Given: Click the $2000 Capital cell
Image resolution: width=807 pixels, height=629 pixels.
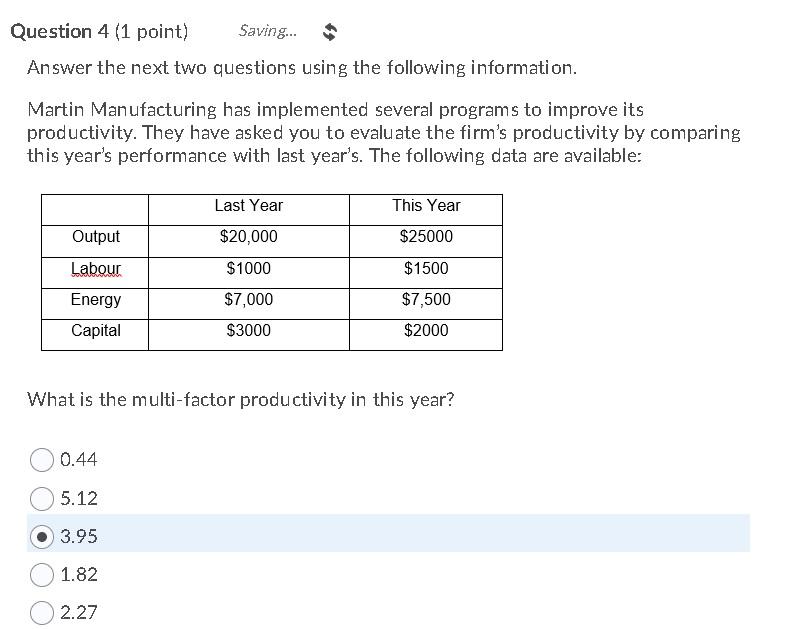Looking at the screenshot, I should (x=425, y=331).
